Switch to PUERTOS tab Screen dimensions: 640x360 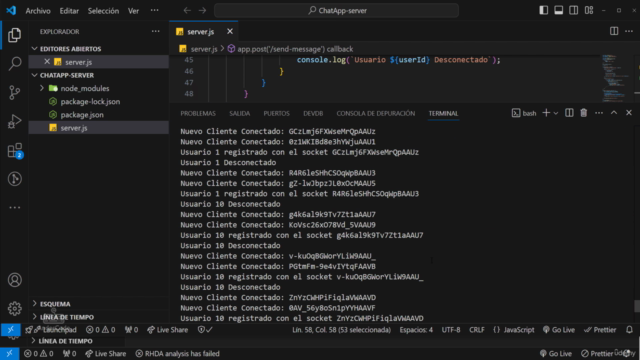(x=276, y=113)
